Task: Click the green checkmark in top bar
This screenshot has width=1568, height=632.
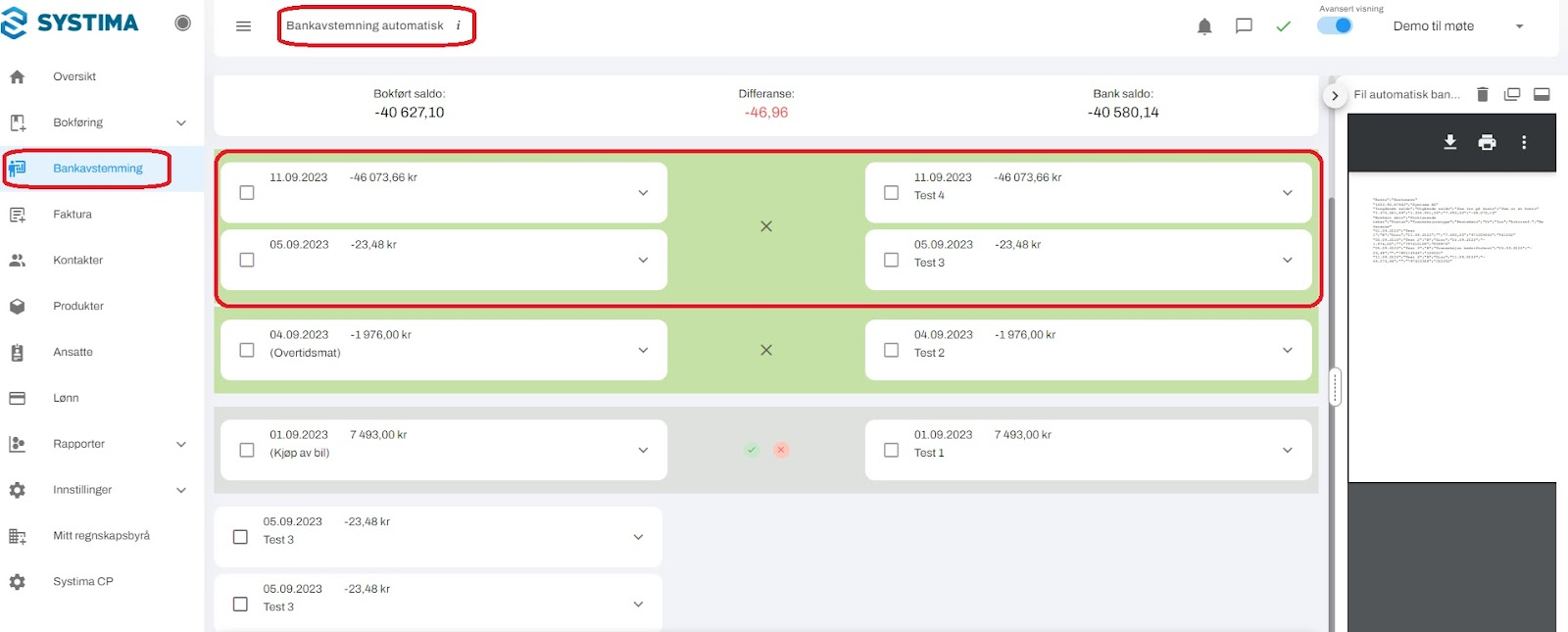Action: [x=1284, y=26]
